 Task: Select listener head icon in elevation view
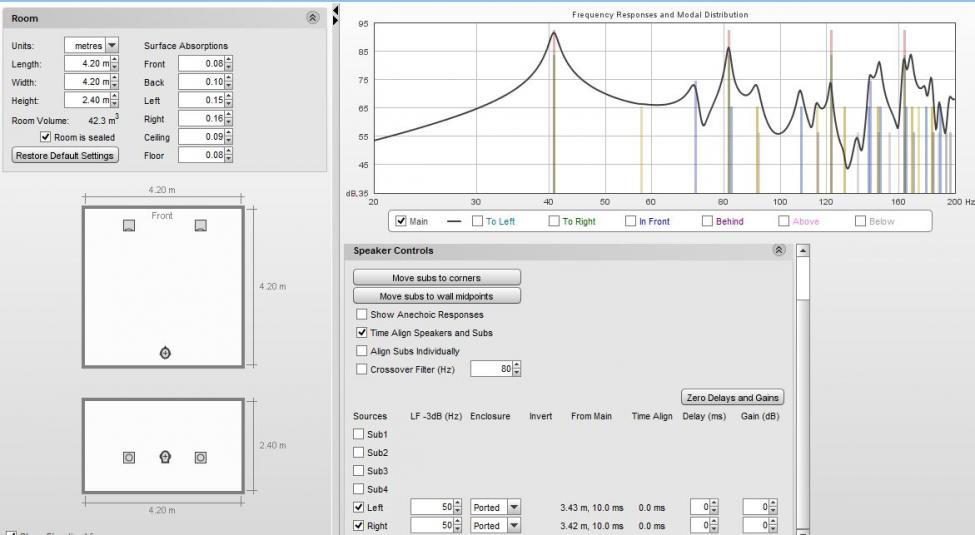[165, 457]
